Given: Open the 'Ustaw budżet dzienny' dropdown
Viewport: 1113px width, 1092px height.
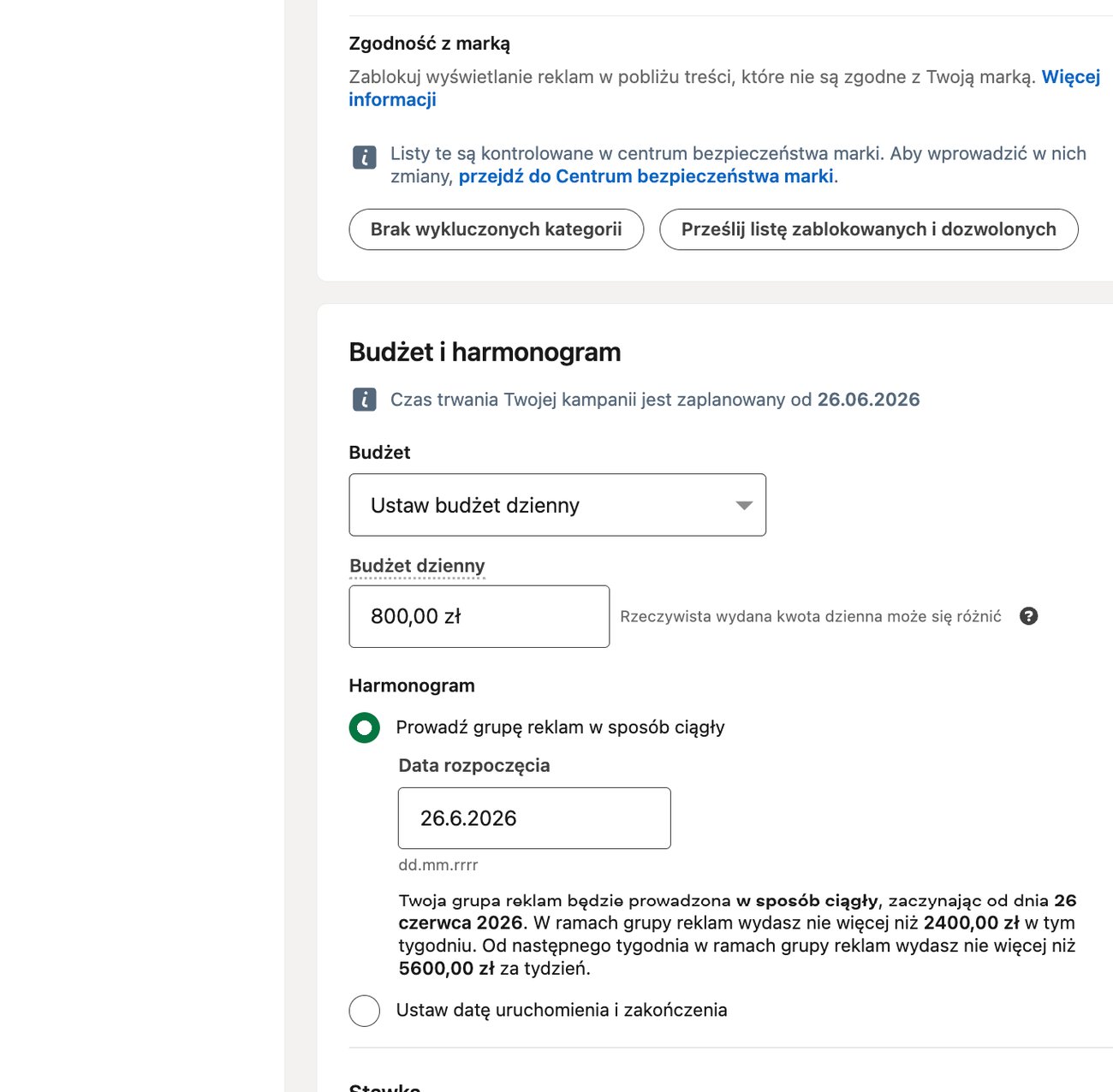Looking at the screenshot, I should pos(557,505).
